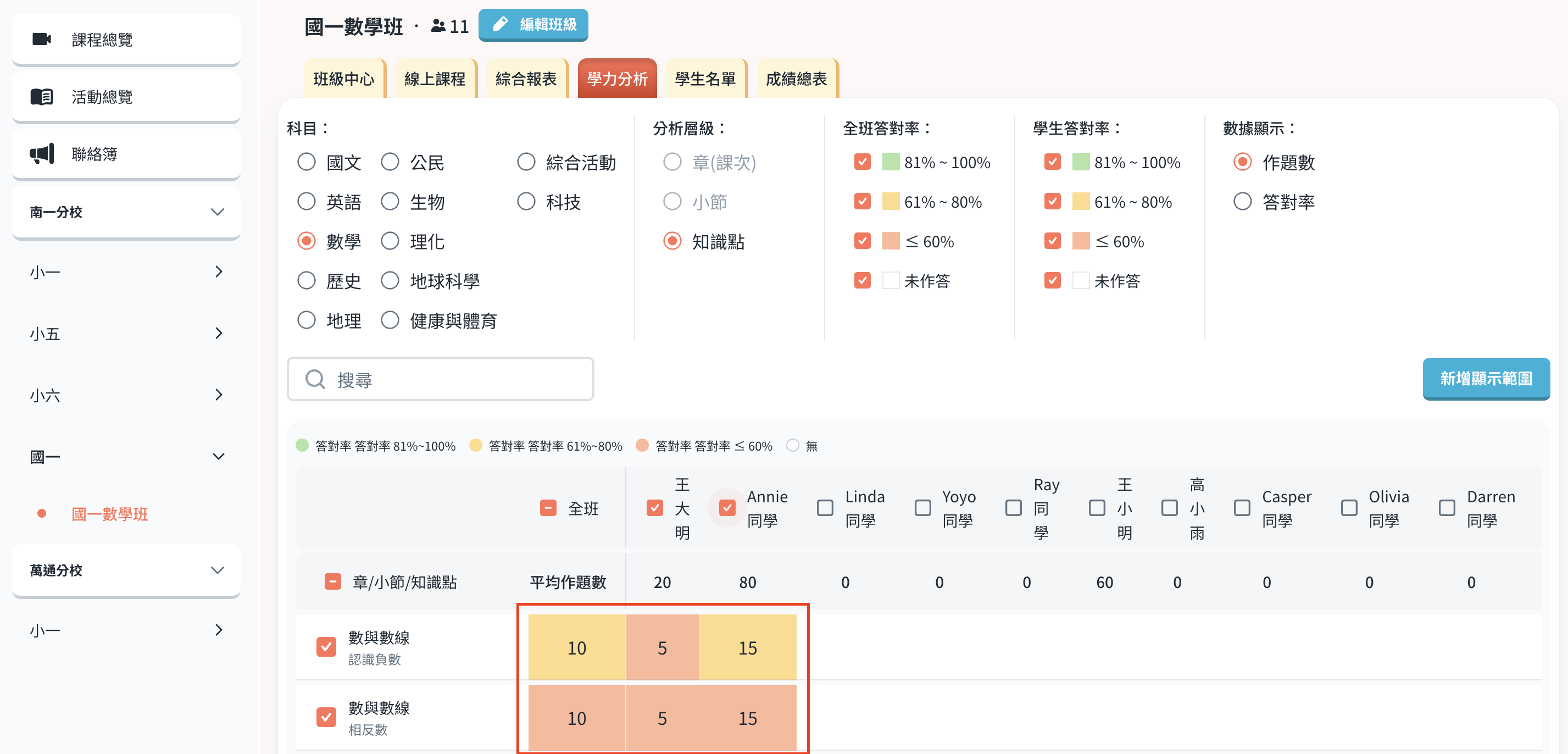
Task: Click green swatch in 全班答對率 81% ~ 100%
Action: (891, 162)
